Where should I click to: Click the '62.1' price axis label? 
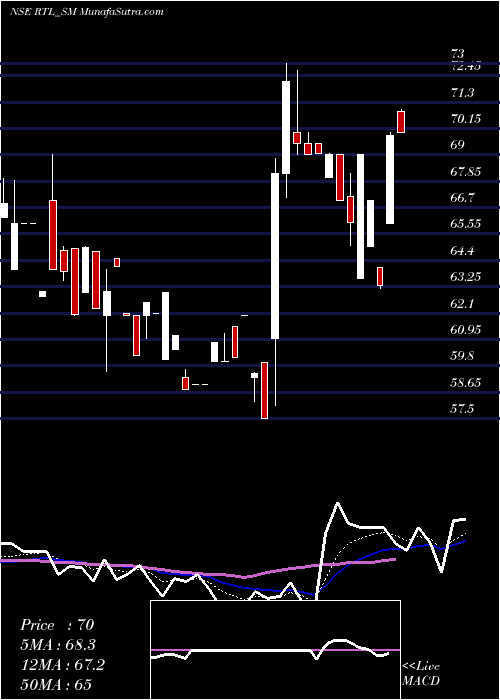(462, 303)
